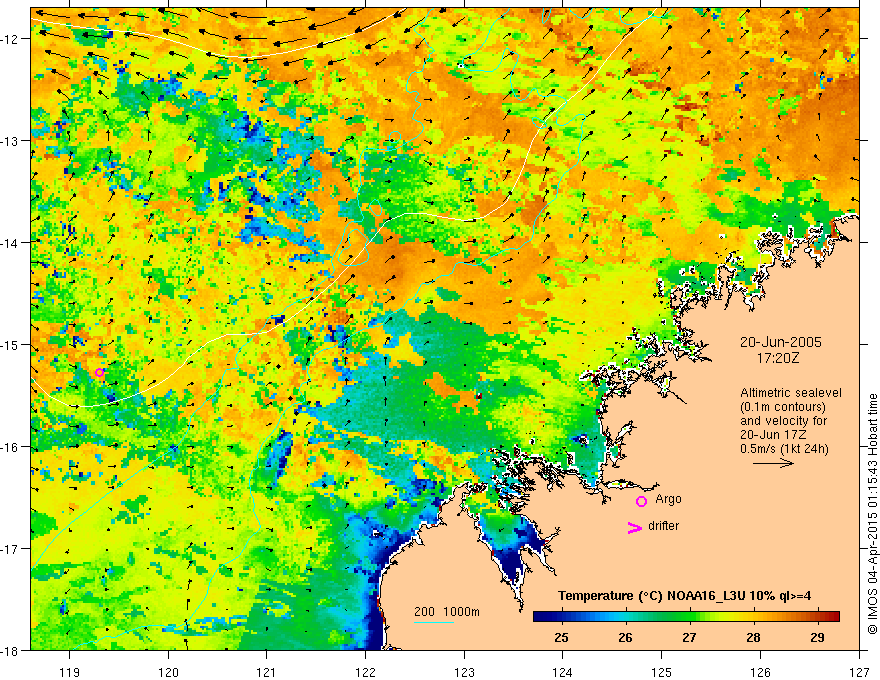Click the longitude axis label 124
Image resolution: width=880 pixels, height=680 pixels.
[x=563, y=672]
